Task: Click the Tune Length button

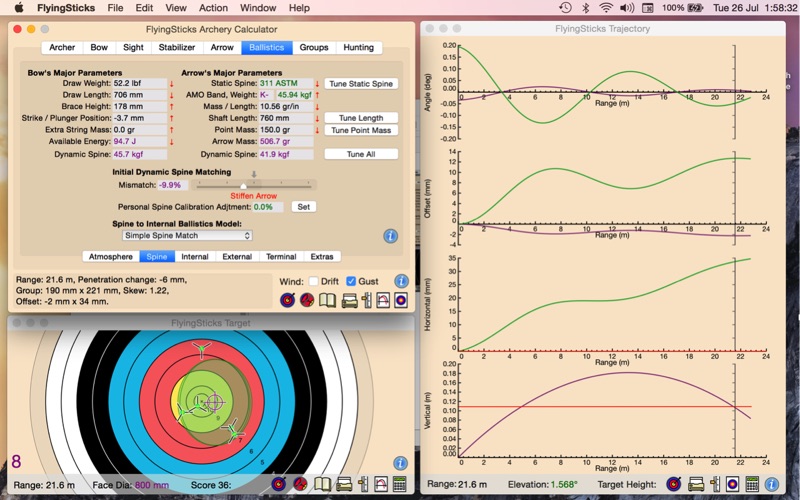Action: [x=361, y=118]
